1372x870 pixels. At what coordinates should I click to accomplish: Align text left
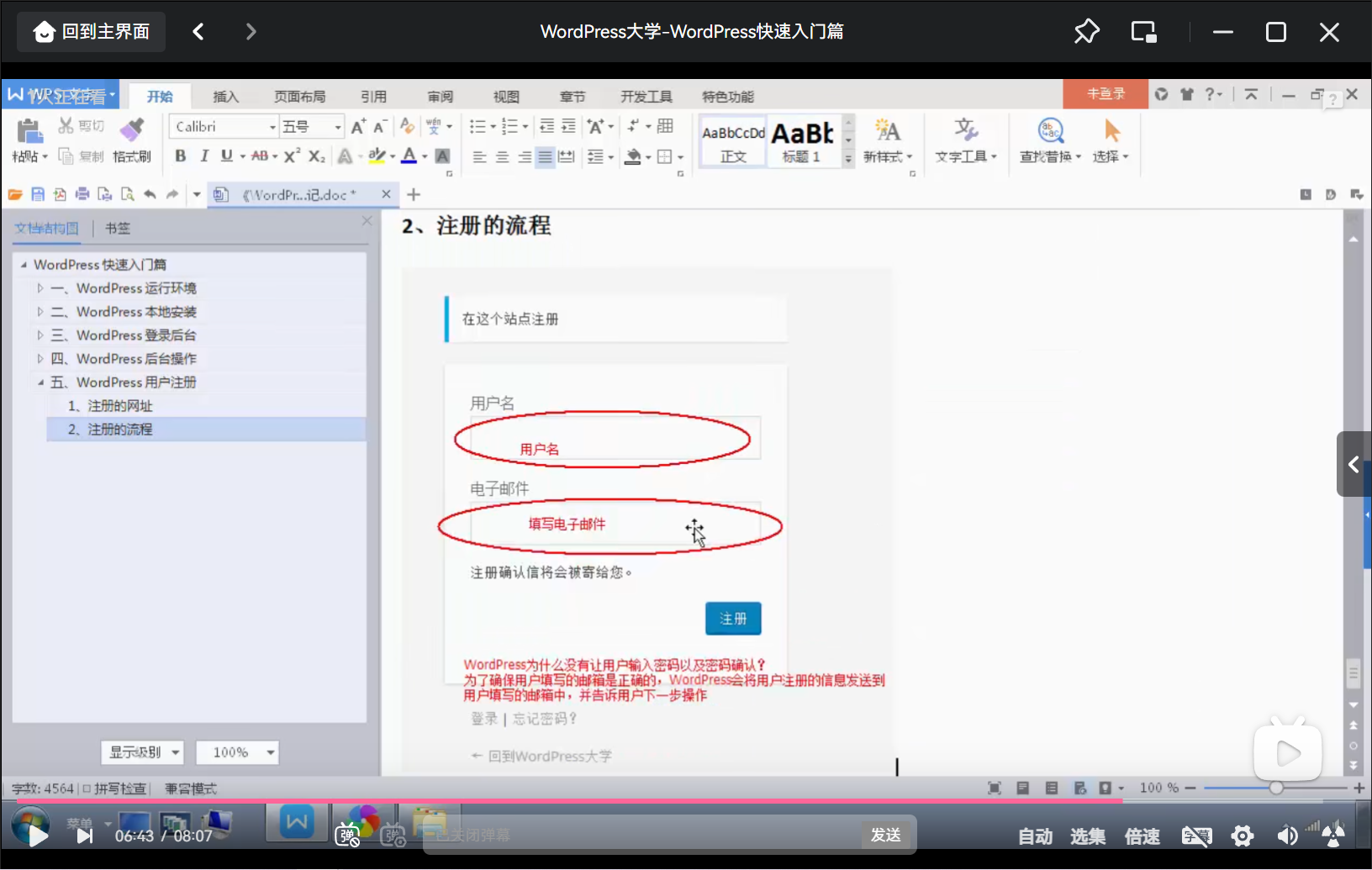point(479,157)
